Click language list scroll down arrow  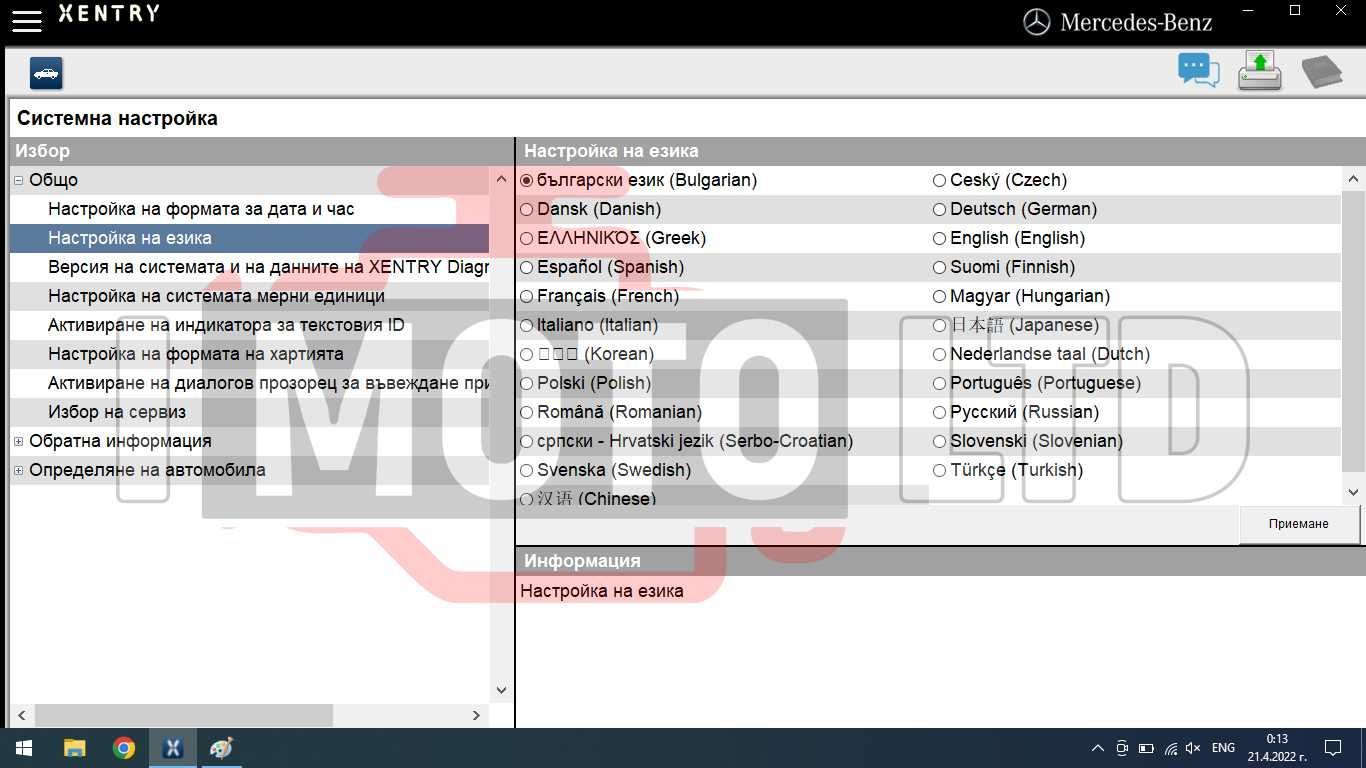click(x=1353, y=492)
